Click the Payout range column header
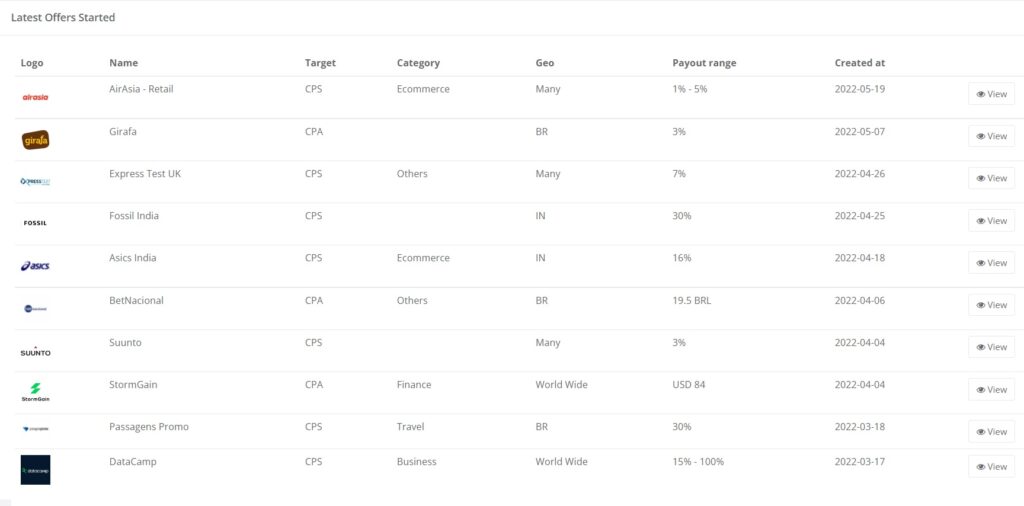This screenshot has width=1024, height=506. (704, 63)
